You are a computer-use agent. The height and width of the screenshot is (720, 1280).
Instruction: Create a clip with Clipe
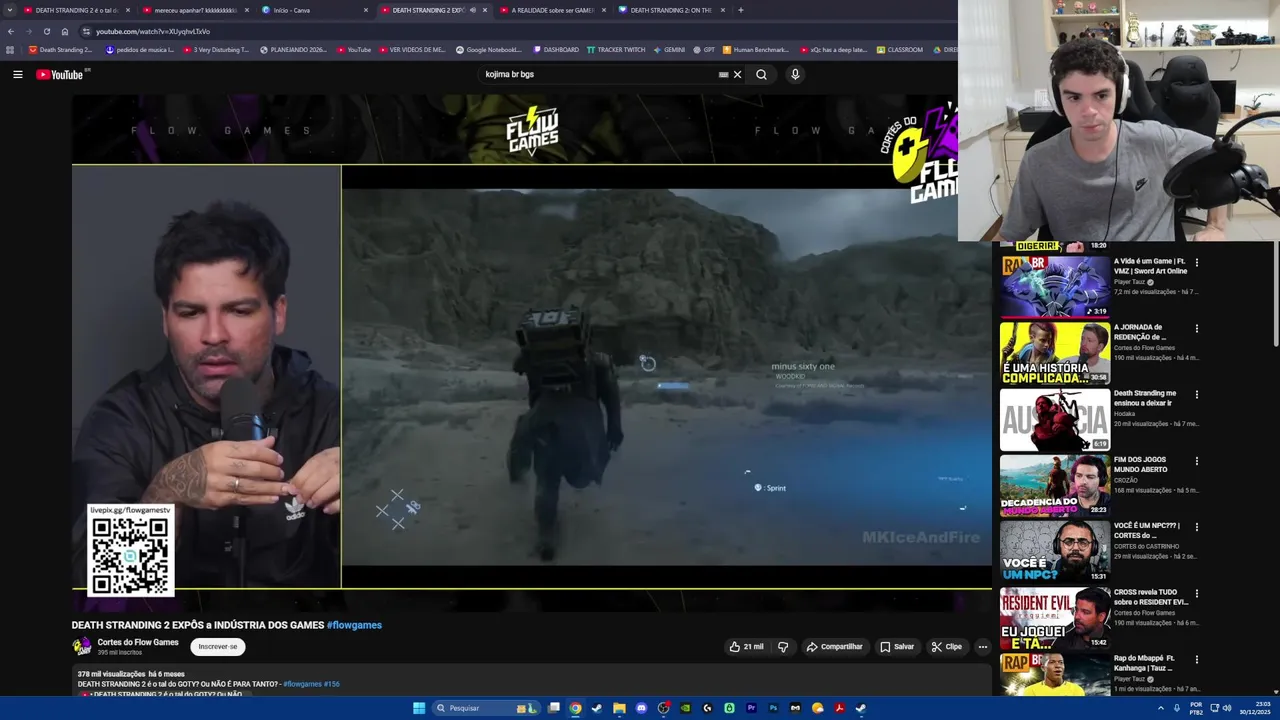pyautogui.click(x=946, y=647)
